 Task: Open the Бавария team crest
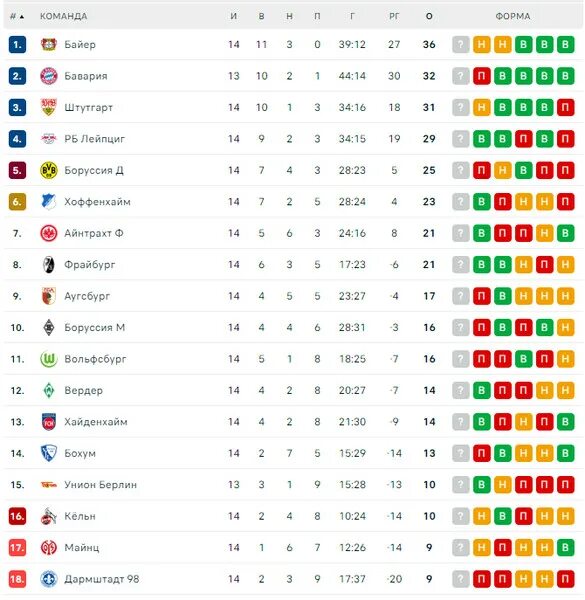[49, 76]
